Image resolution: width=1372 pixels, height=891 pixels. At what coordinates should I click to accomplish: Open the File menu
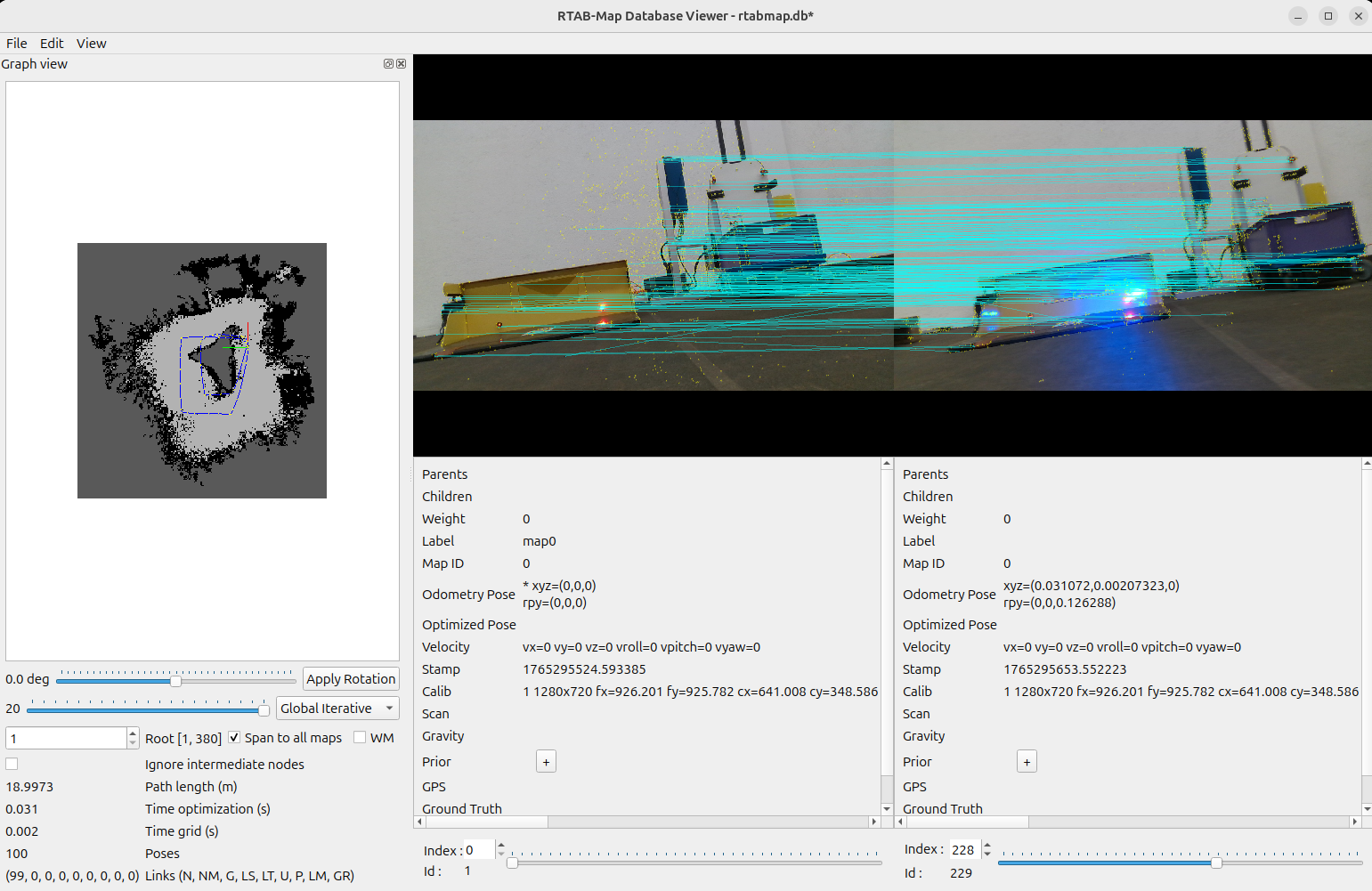[17, 44]
